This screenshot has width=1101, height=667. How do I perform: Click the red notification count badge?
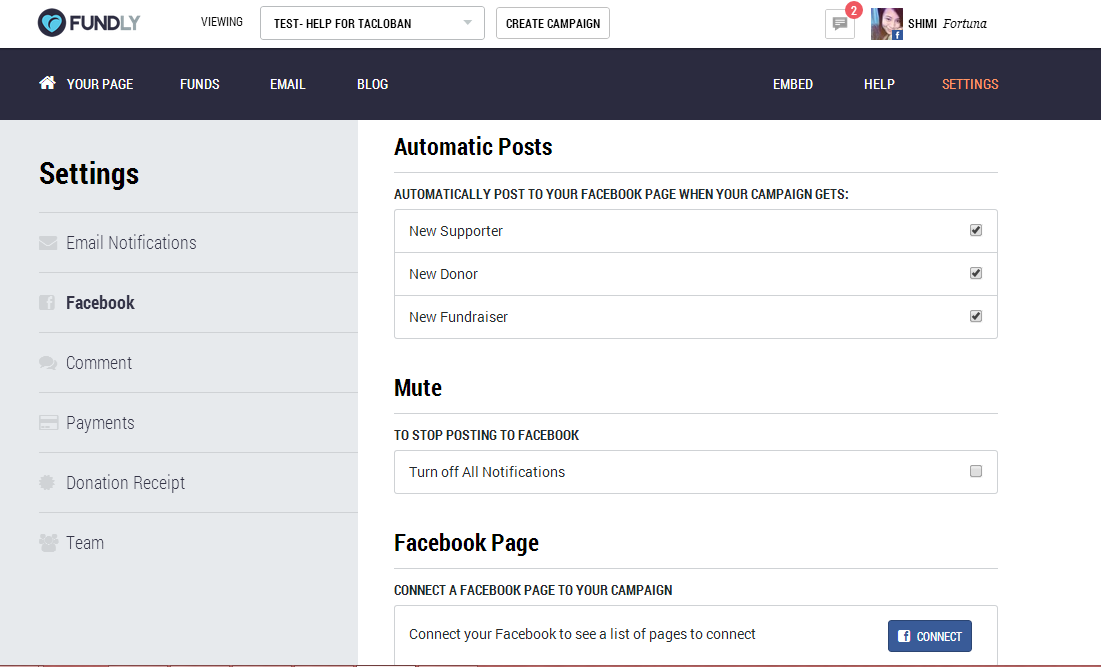pyautogui.click(x=853, y=10)
